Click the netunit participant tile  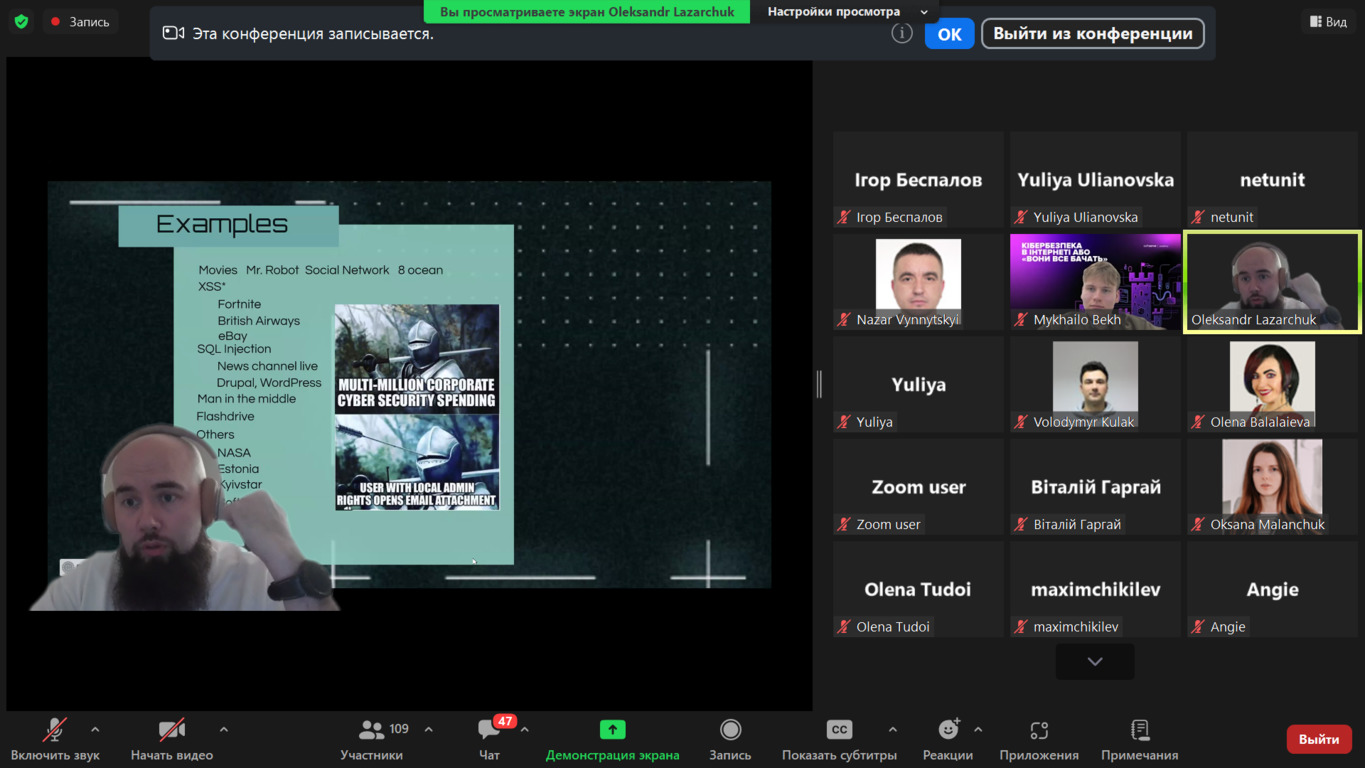pyautogui.click(x=1272, y=180)
